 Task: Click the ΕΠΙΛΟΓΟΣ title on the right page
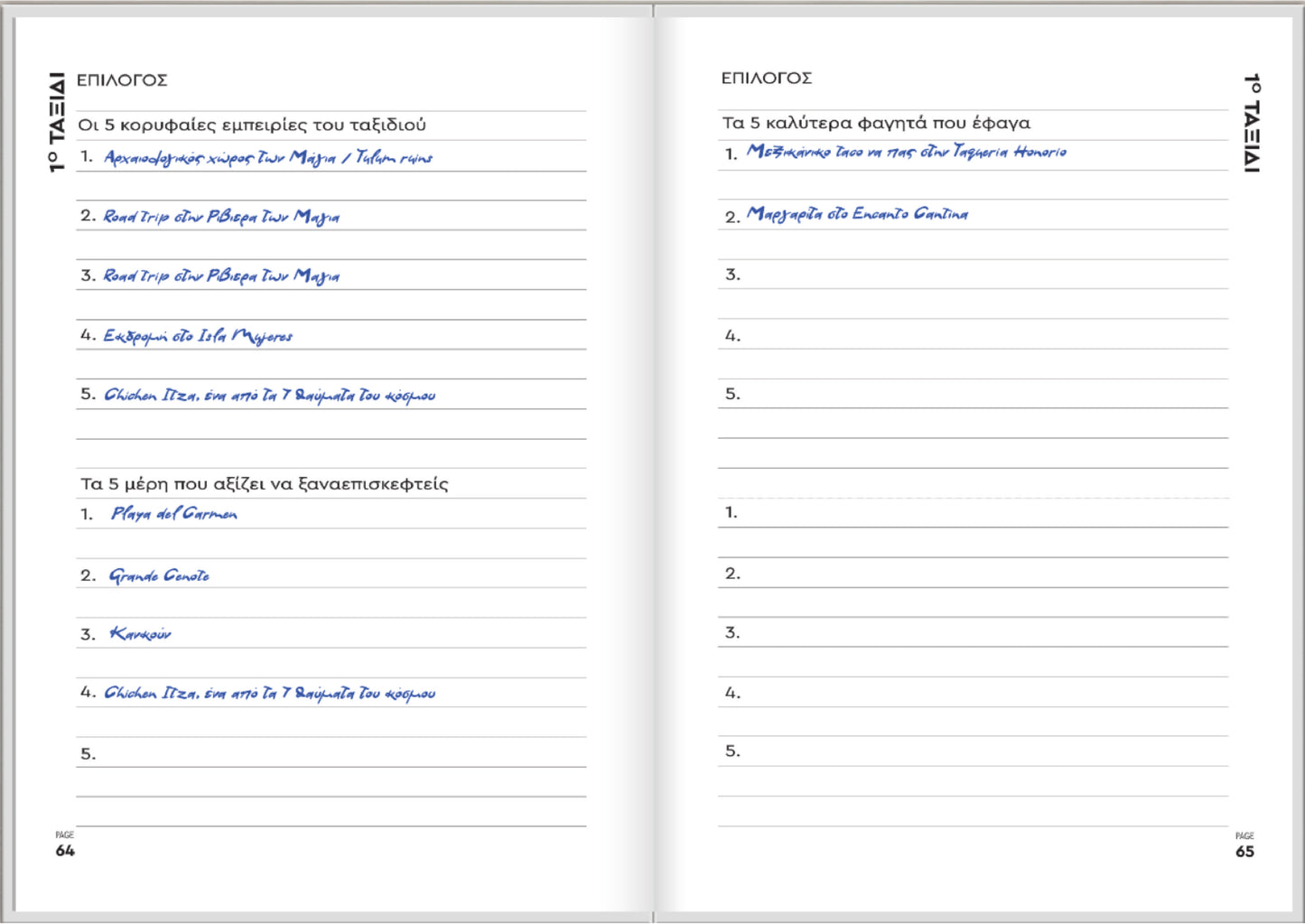[x=766, y=79]
